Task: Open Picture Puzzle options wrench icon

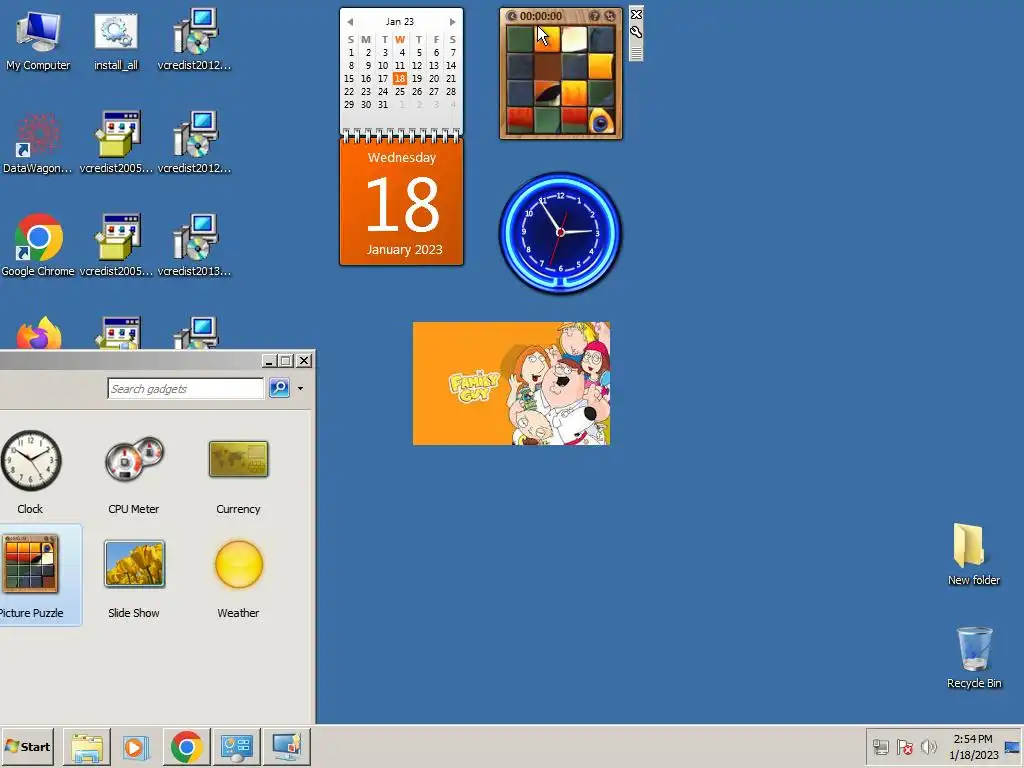Action: [636, 32]
